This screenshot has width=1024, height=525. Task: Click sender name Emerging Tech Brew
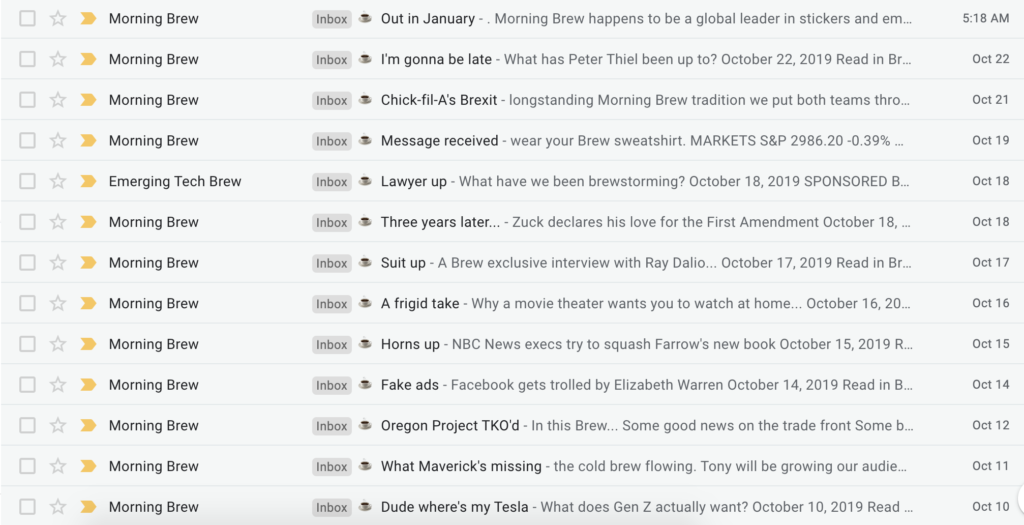[175, 181]
